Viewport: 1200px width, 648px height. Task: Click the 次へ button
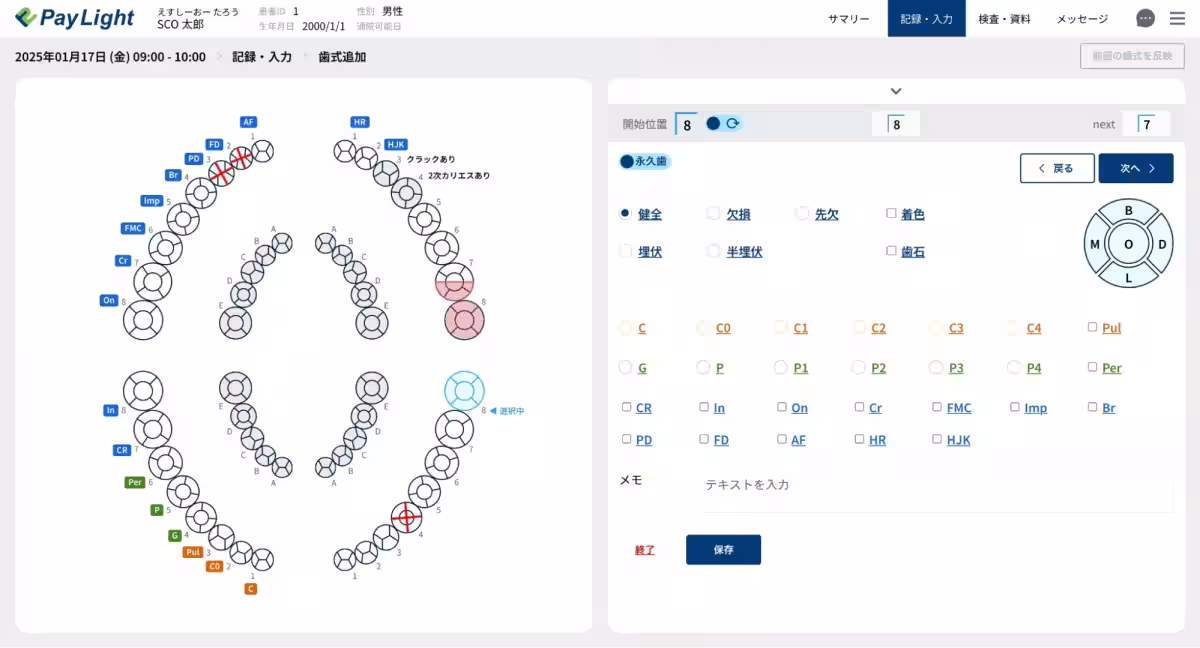1136,168
